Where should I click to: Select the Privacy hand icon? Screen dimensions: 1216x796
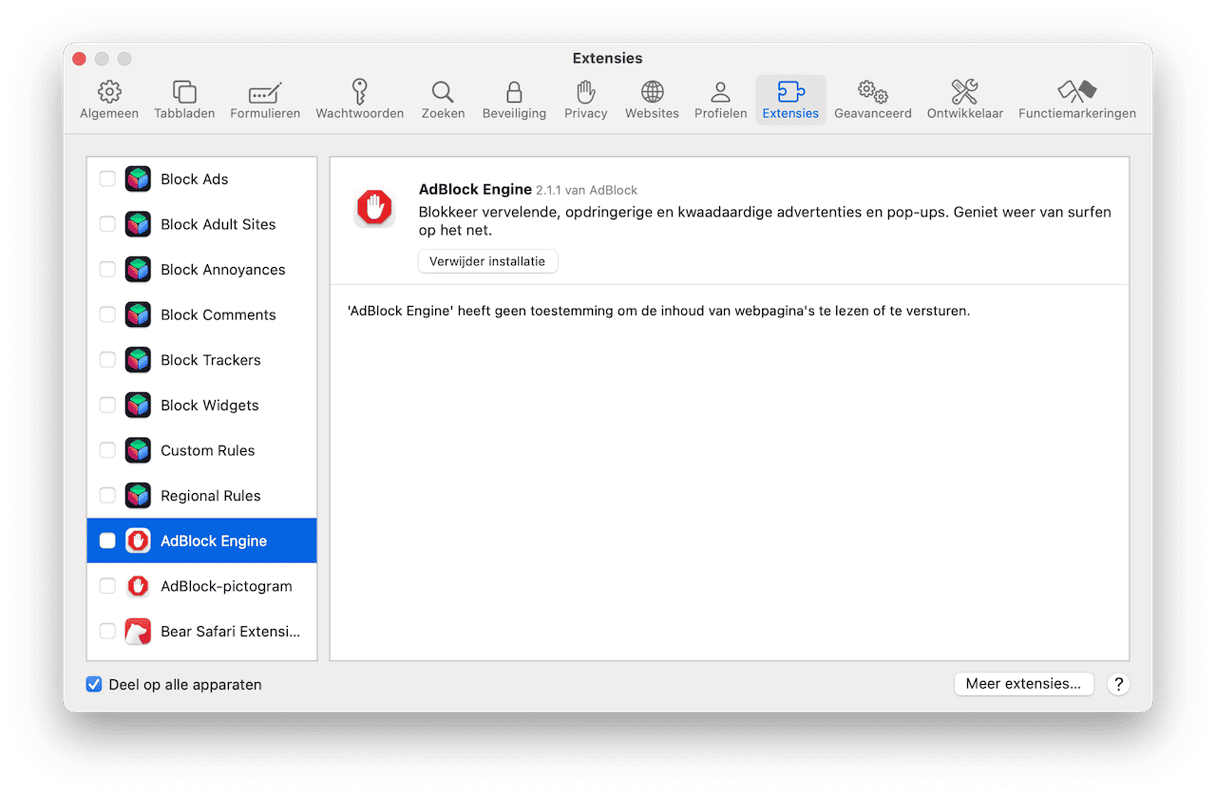click(585, 93)
